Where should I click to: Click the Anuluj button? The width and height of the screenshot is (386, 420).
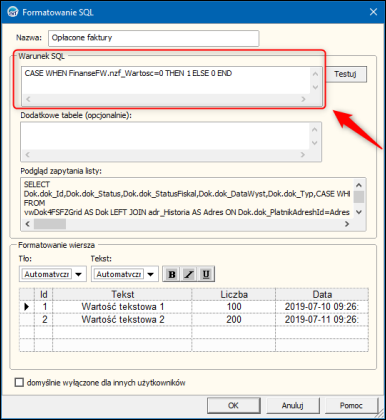coord(292,405)
